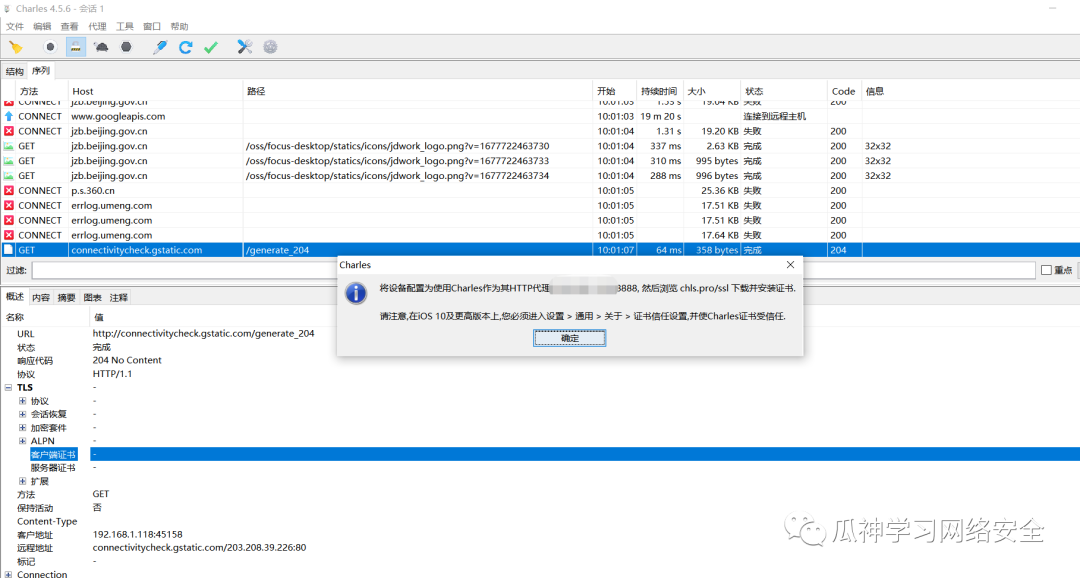Collapse the TLS tree node
The height and width of the screenshot is (578, 1080).
pyautogui.click(x=8, y=387)
